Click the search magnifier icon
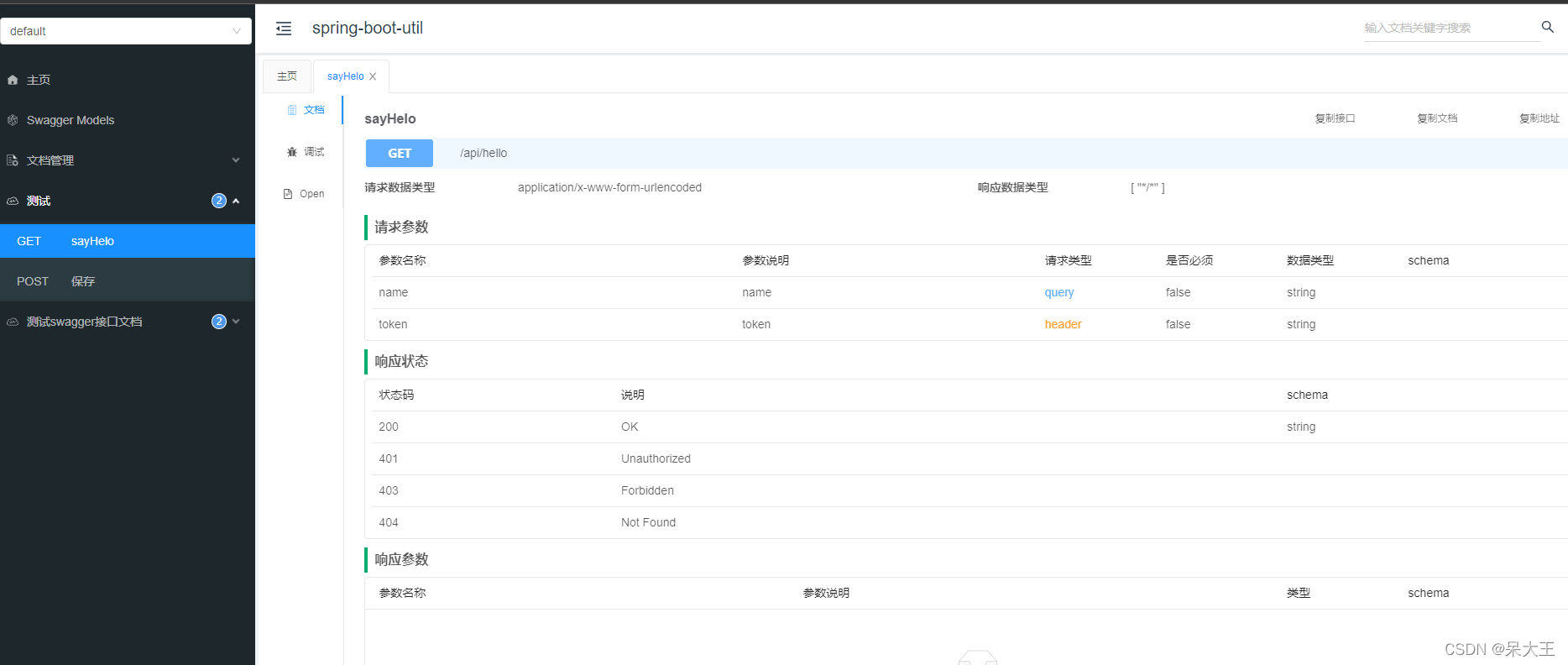This screenshot has width=1568, height=665. click(1548, 27)
